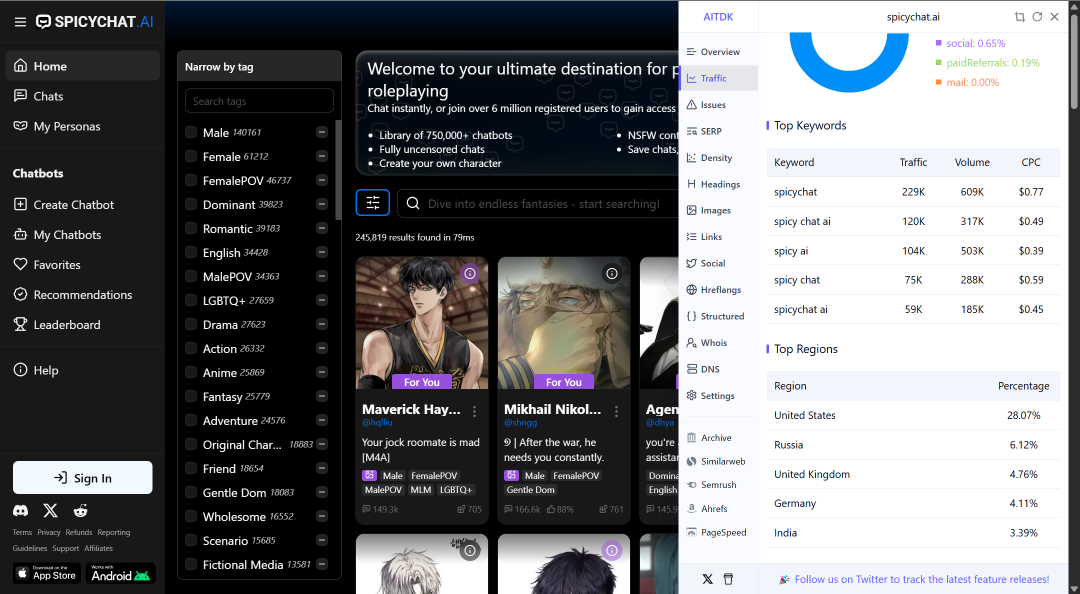Screen dimensions: 1080x594
Task: Open the Discord icon link
Action: click(21, 511)
